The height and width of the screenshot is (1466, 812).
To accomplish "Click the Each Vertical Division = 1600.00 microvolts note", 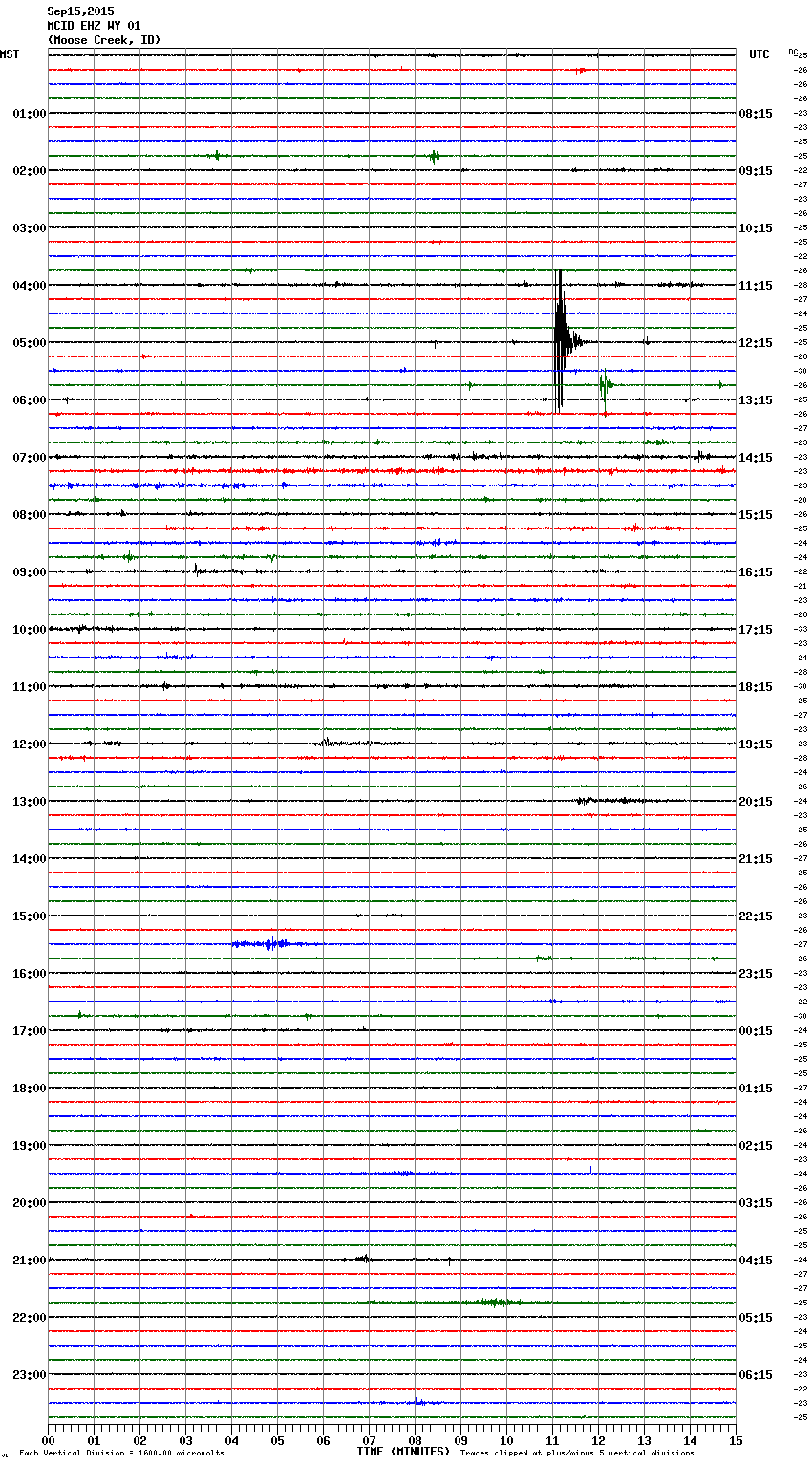I will pos(121,1454).
